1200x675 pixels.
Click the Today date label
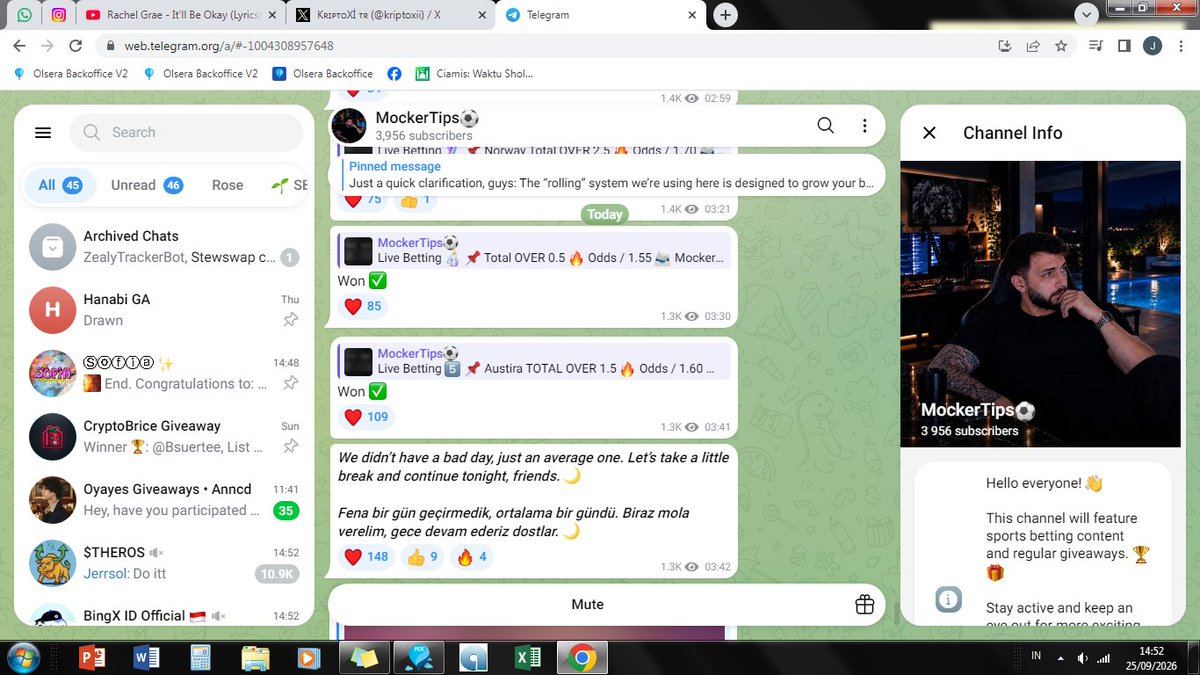tap(604, 214)
